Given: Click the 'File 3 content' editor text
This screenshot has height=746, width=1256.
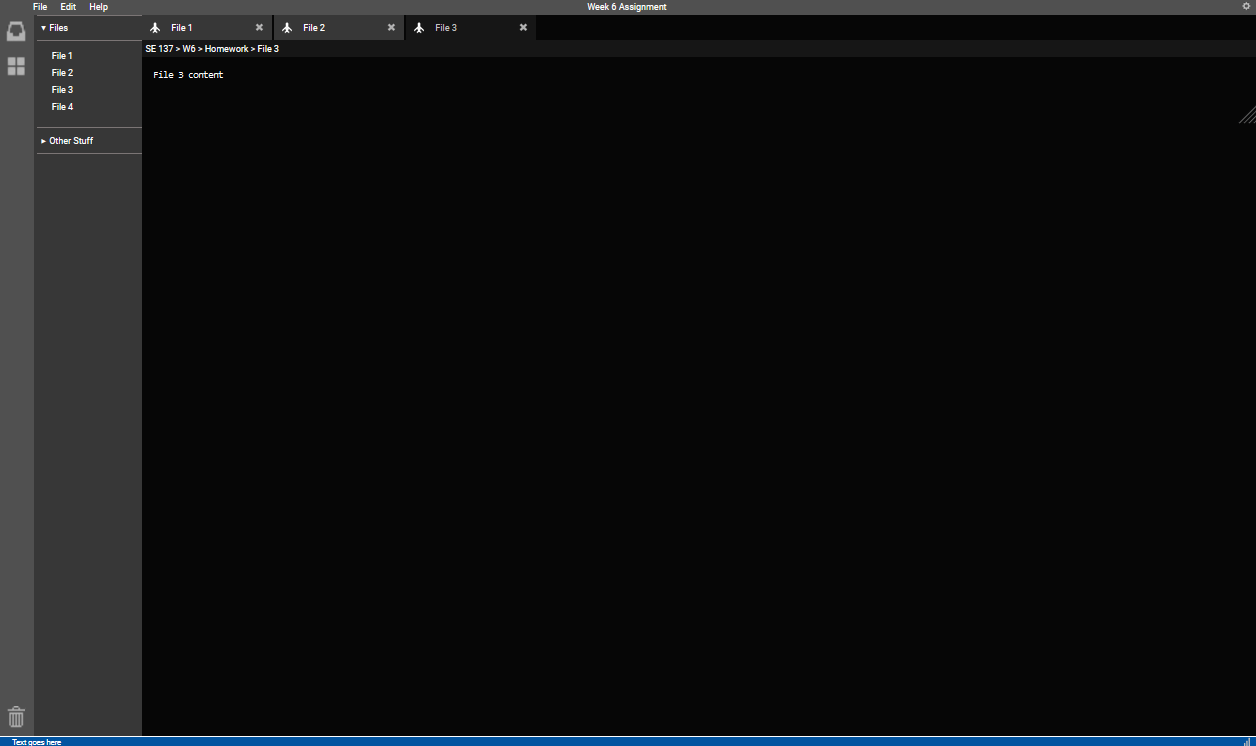Looking at the screenshot, I should coord(188,75).
